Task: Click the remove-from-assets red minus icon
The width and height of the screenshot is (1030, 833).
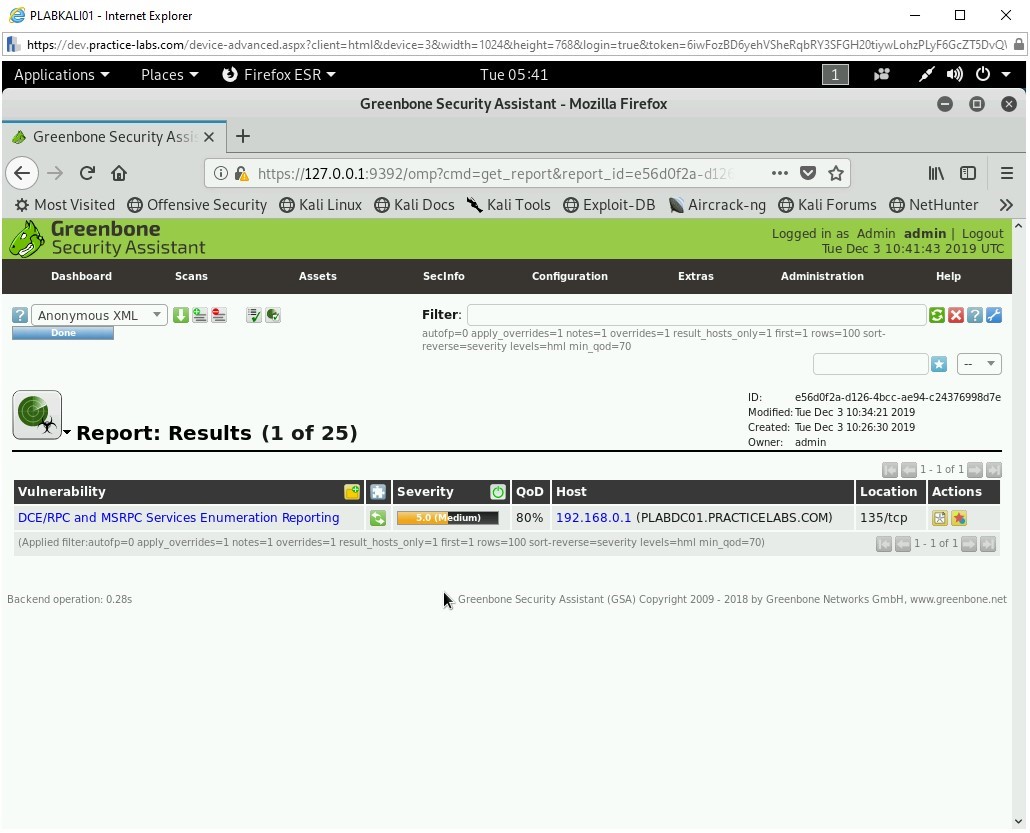Action: pos(219,315)
